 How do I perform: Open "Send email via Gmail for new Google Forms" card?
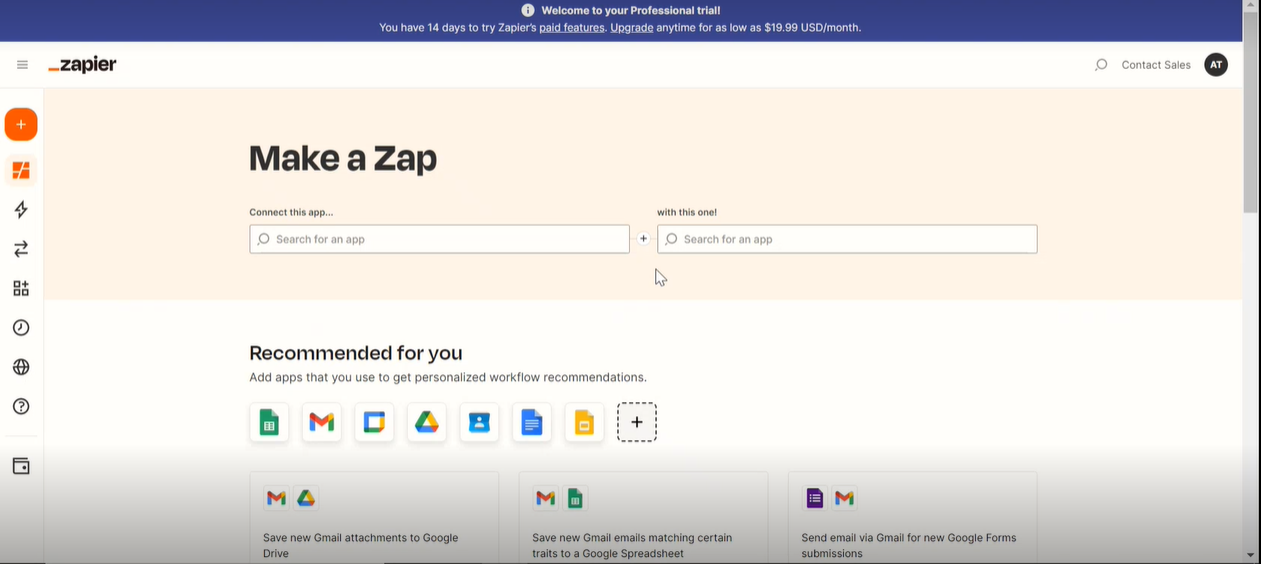912,518
